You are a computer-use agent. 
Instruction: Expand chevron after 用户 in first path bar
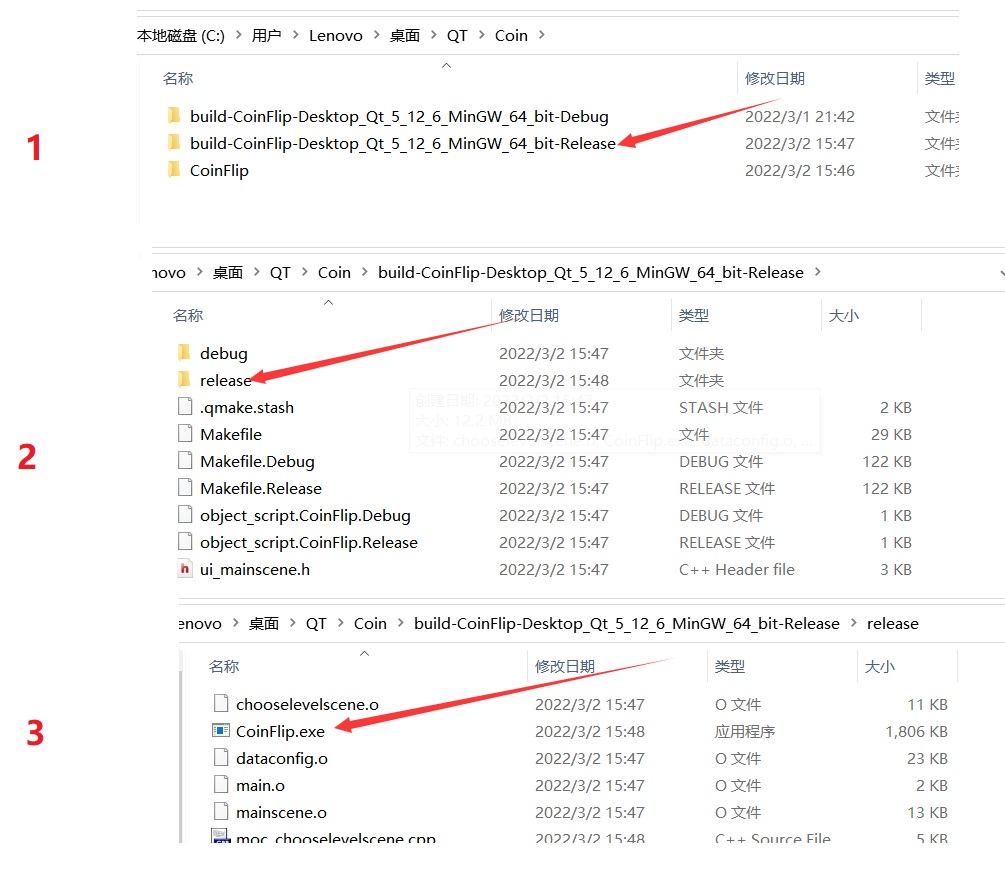pos(295,35)
